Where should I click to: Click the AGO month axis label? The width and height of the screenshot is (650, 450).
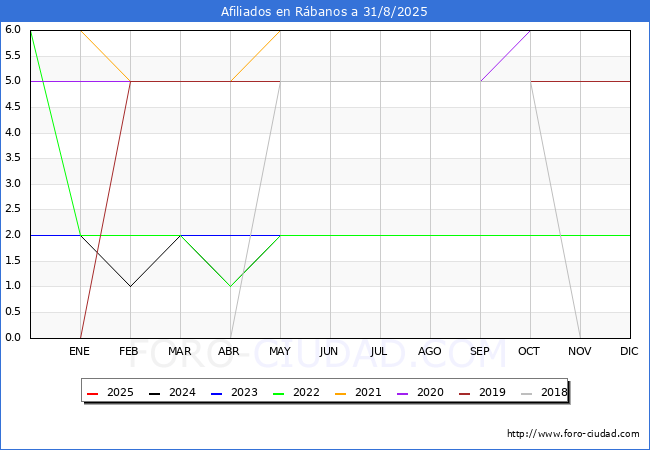[x=429, y=351]
